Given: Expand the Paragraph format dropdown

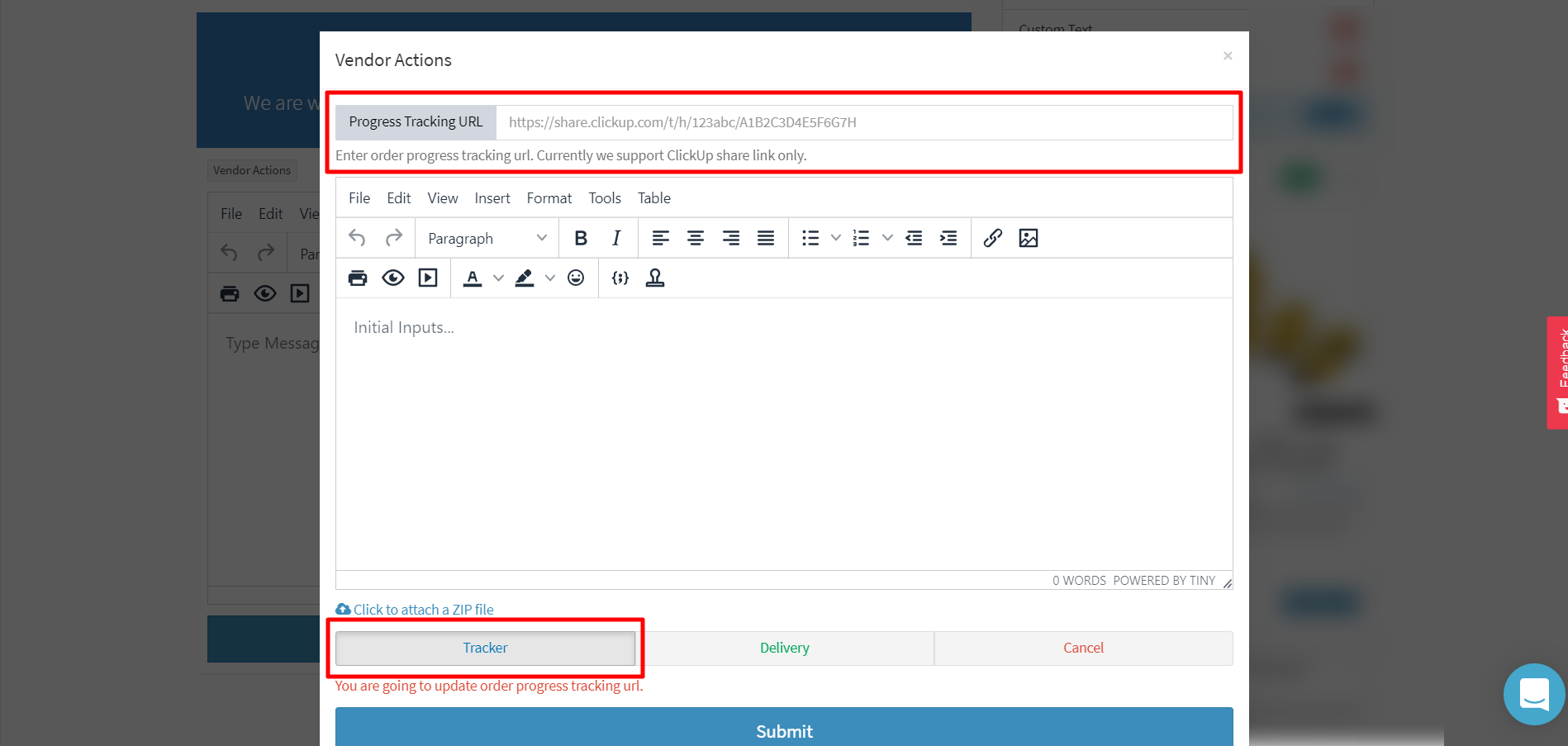Looking at the screenshot, I should tap(487, 238).
